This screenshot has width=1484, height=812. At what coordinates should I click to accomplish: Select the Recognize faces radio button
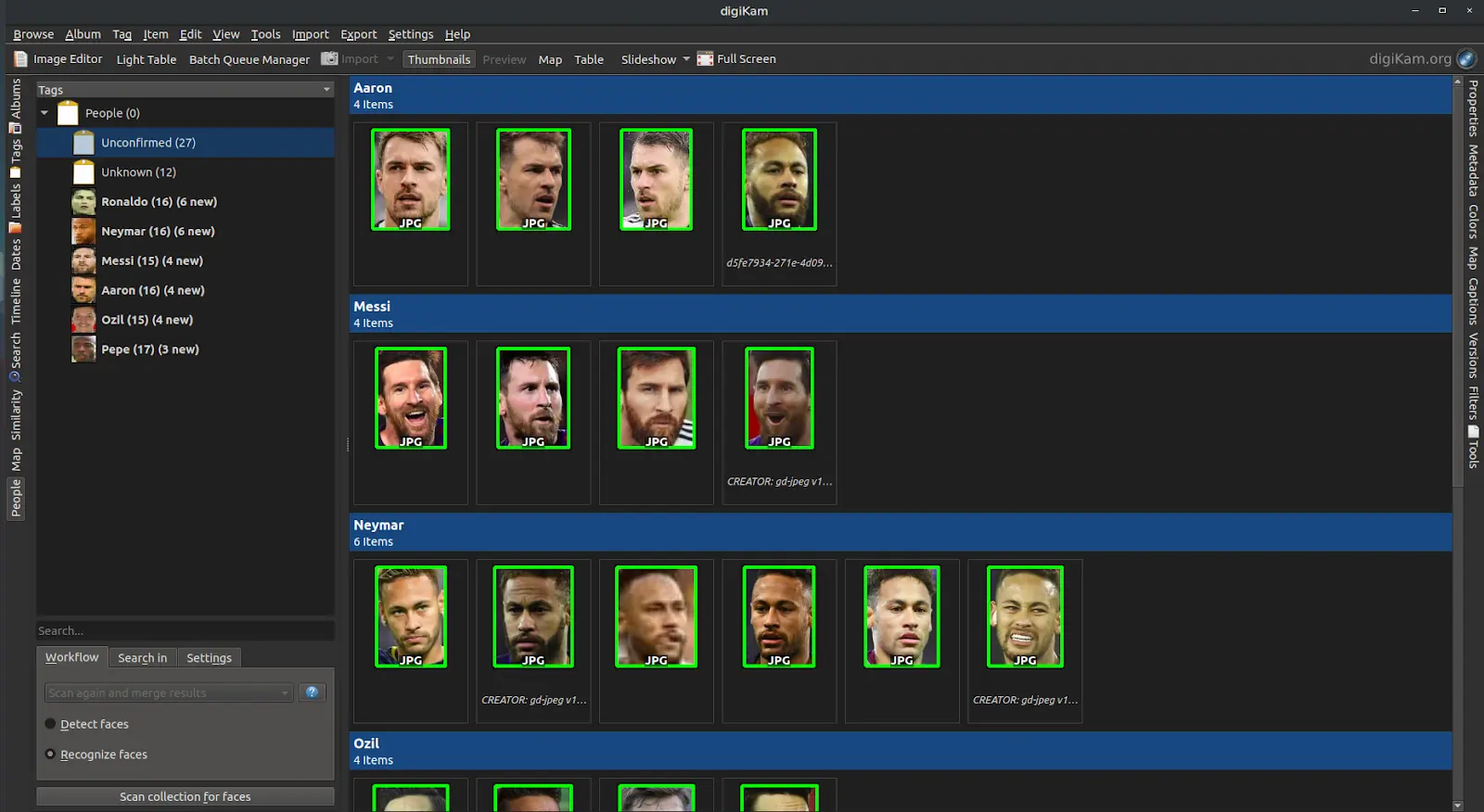[51, 755]
